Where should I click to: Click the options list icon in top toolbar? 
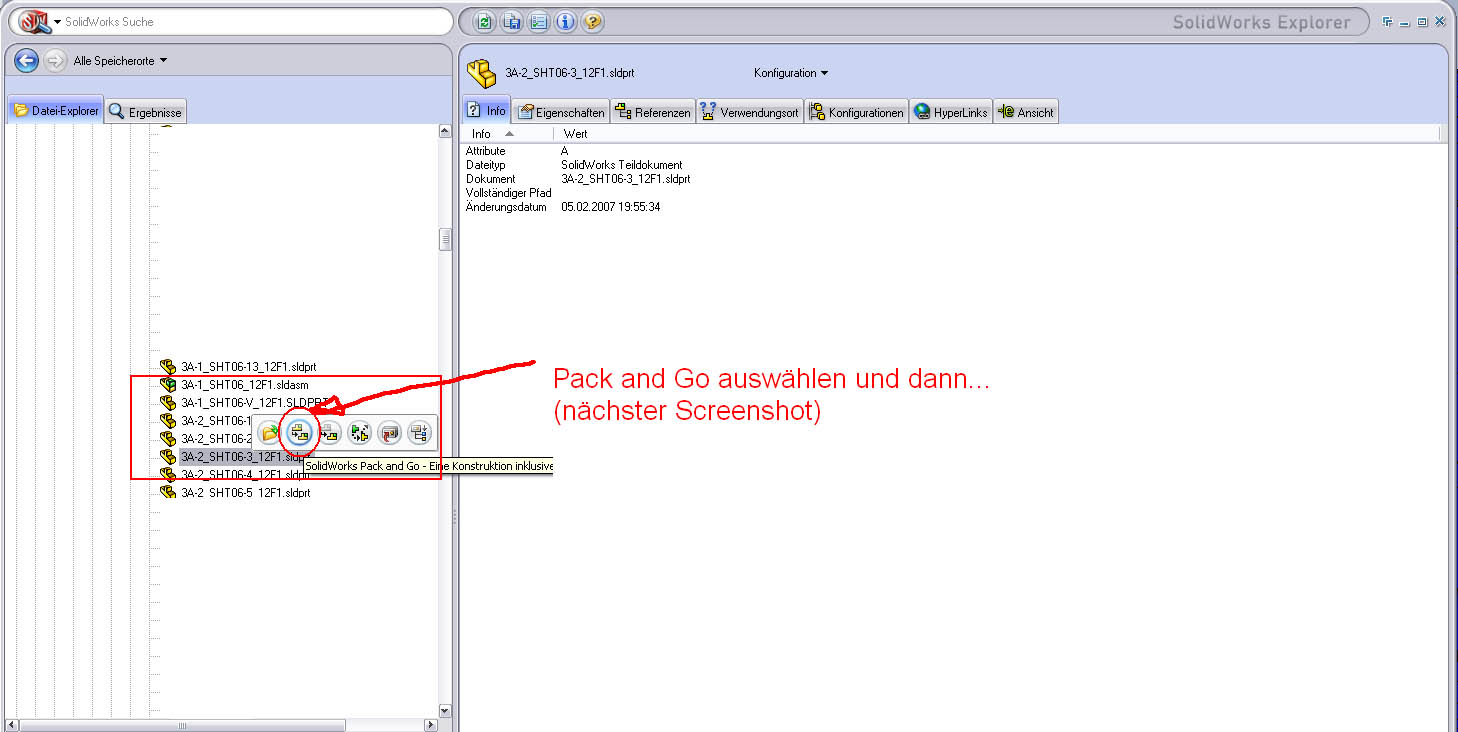pyautogui.click(x=539, y=21)
